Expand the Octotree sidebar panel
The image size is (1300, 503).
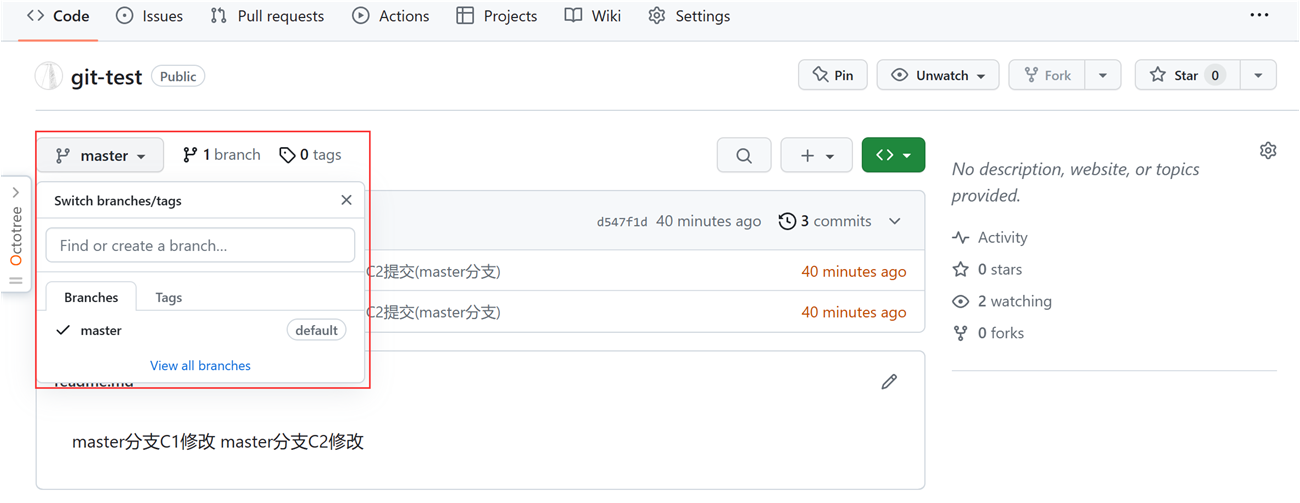(x=16, y=192)
